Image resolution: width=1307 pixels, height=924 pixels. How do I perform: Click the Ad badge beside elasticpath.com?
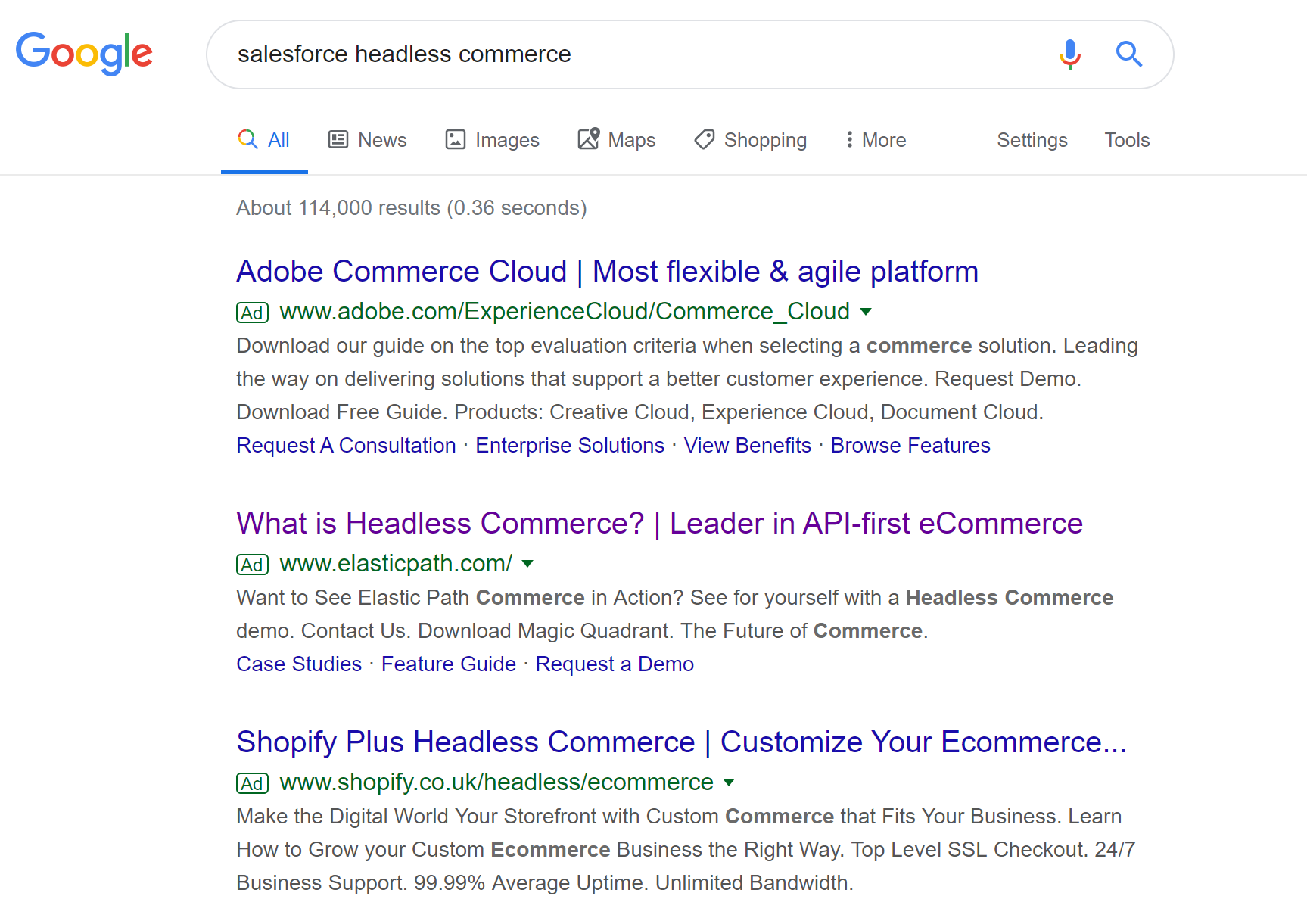coord(252,565)
